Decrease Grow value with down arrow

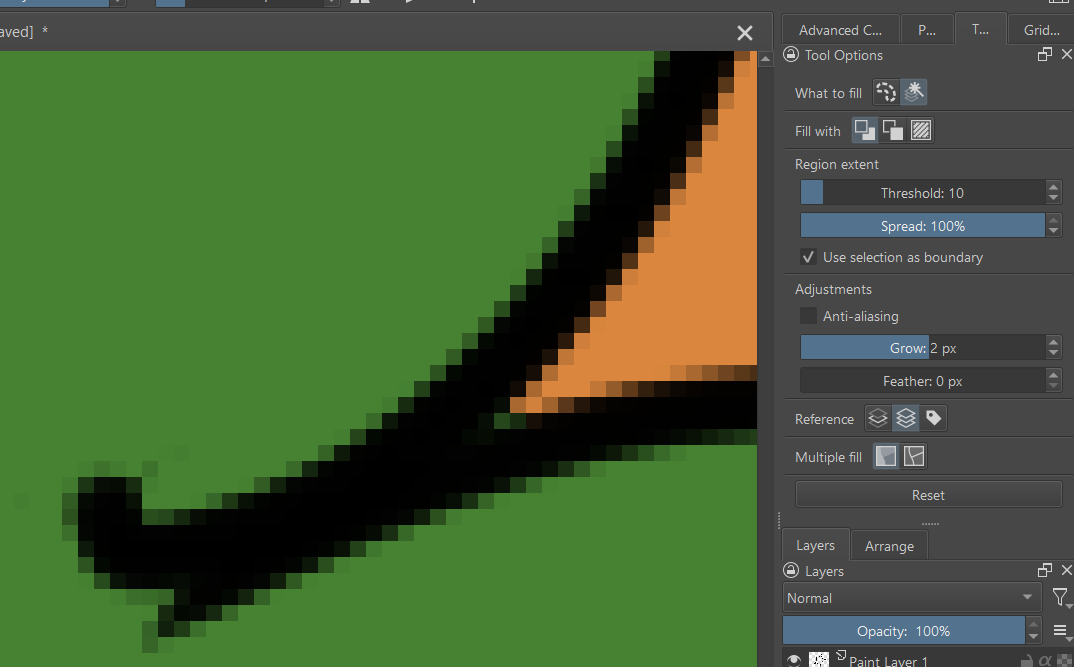coord(1053,353)
